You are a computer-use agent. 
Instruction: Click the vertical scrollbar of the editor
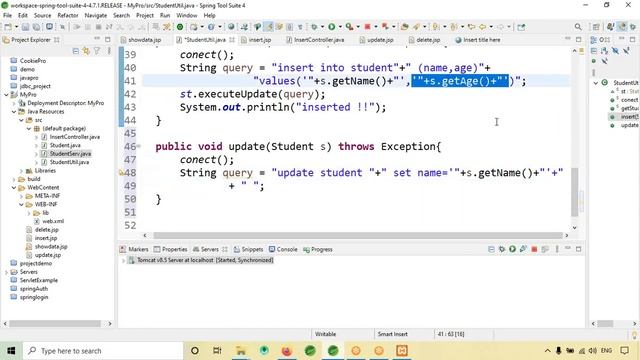tap(574, 192)
